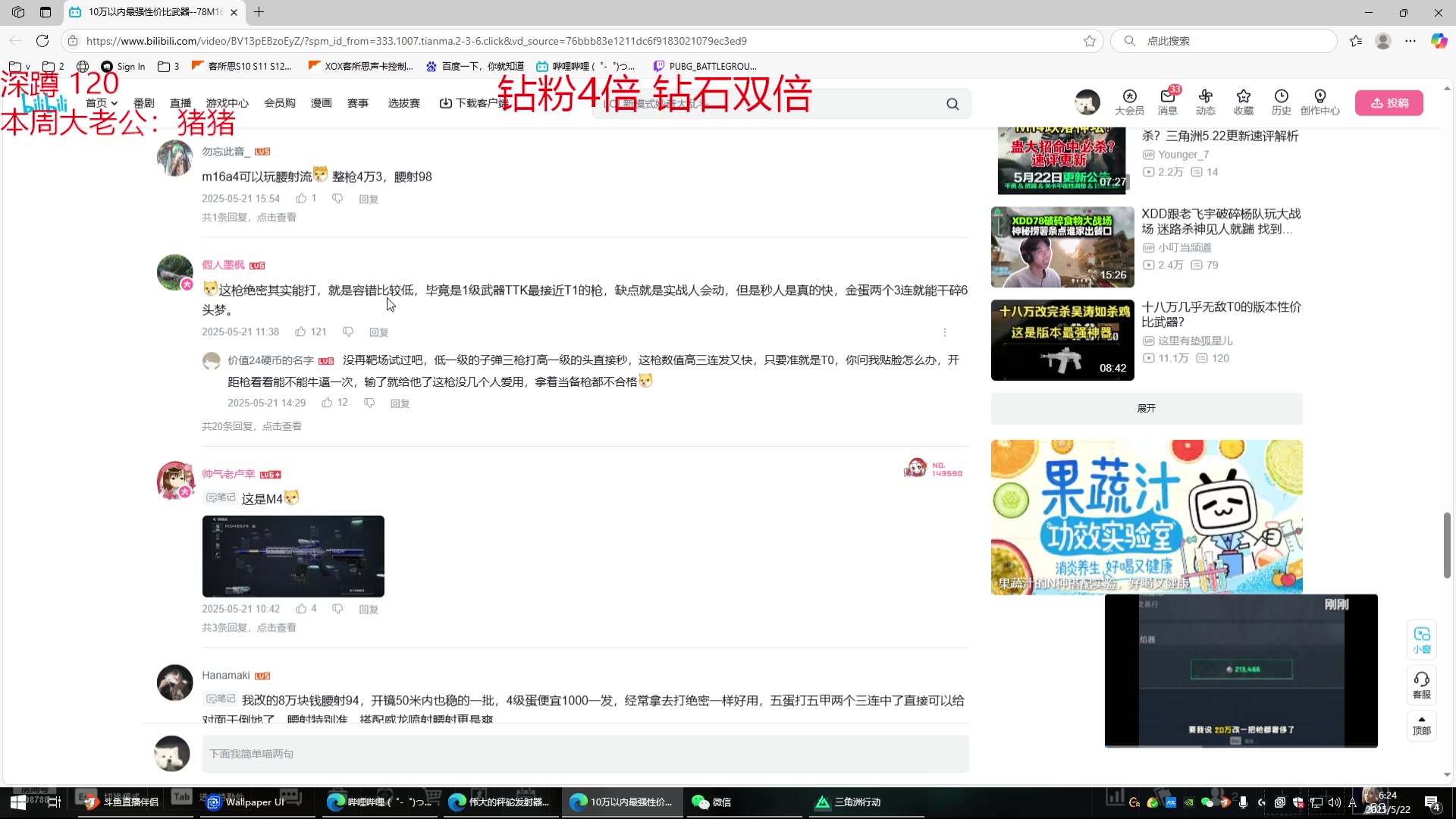Image resolution: width=1456 pixels, height=819 pixels.
Task: Open M4 weapon image in comment
Action: [293, 557]
